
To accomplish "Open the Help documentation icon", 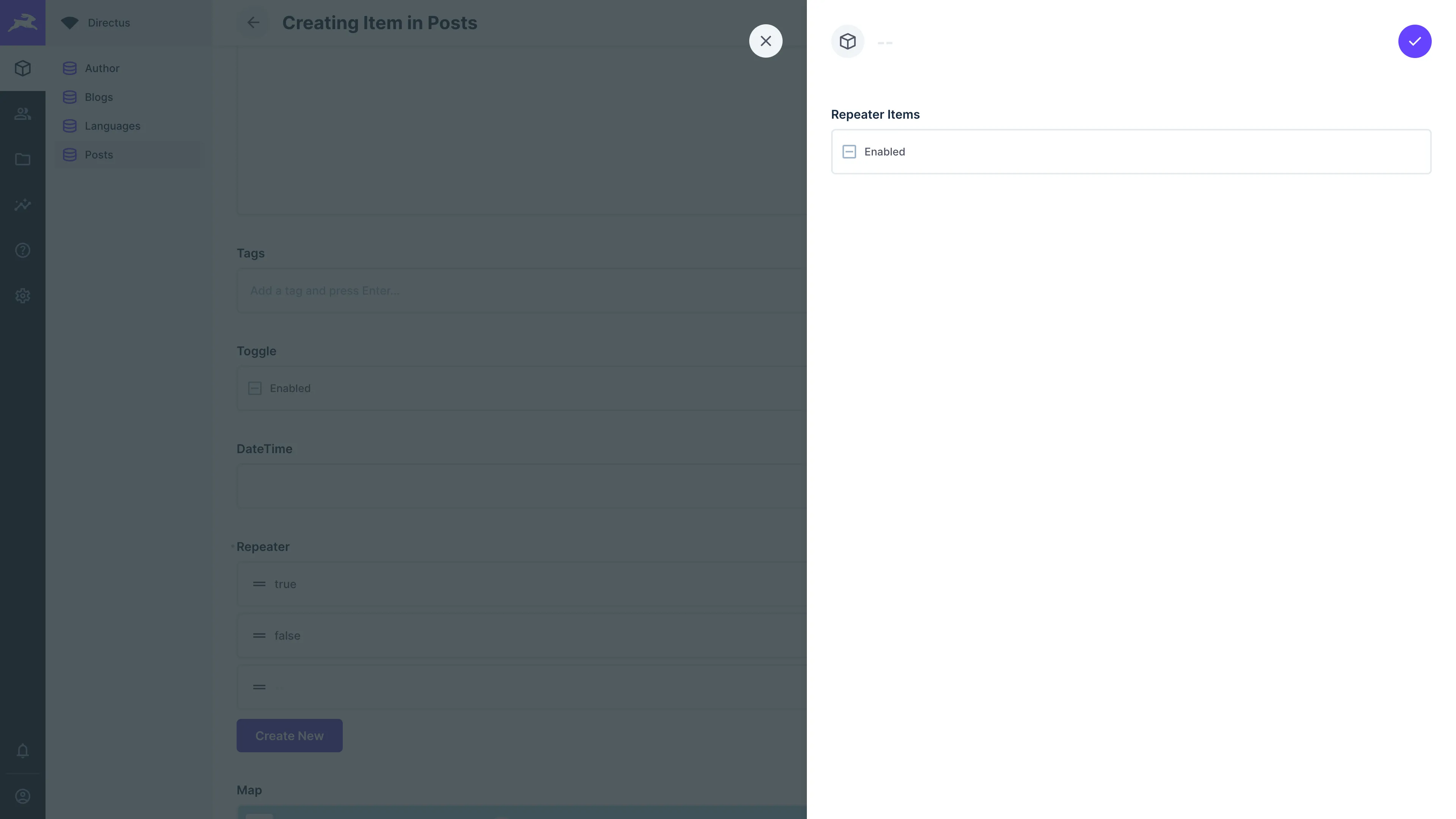I will 23,250.
